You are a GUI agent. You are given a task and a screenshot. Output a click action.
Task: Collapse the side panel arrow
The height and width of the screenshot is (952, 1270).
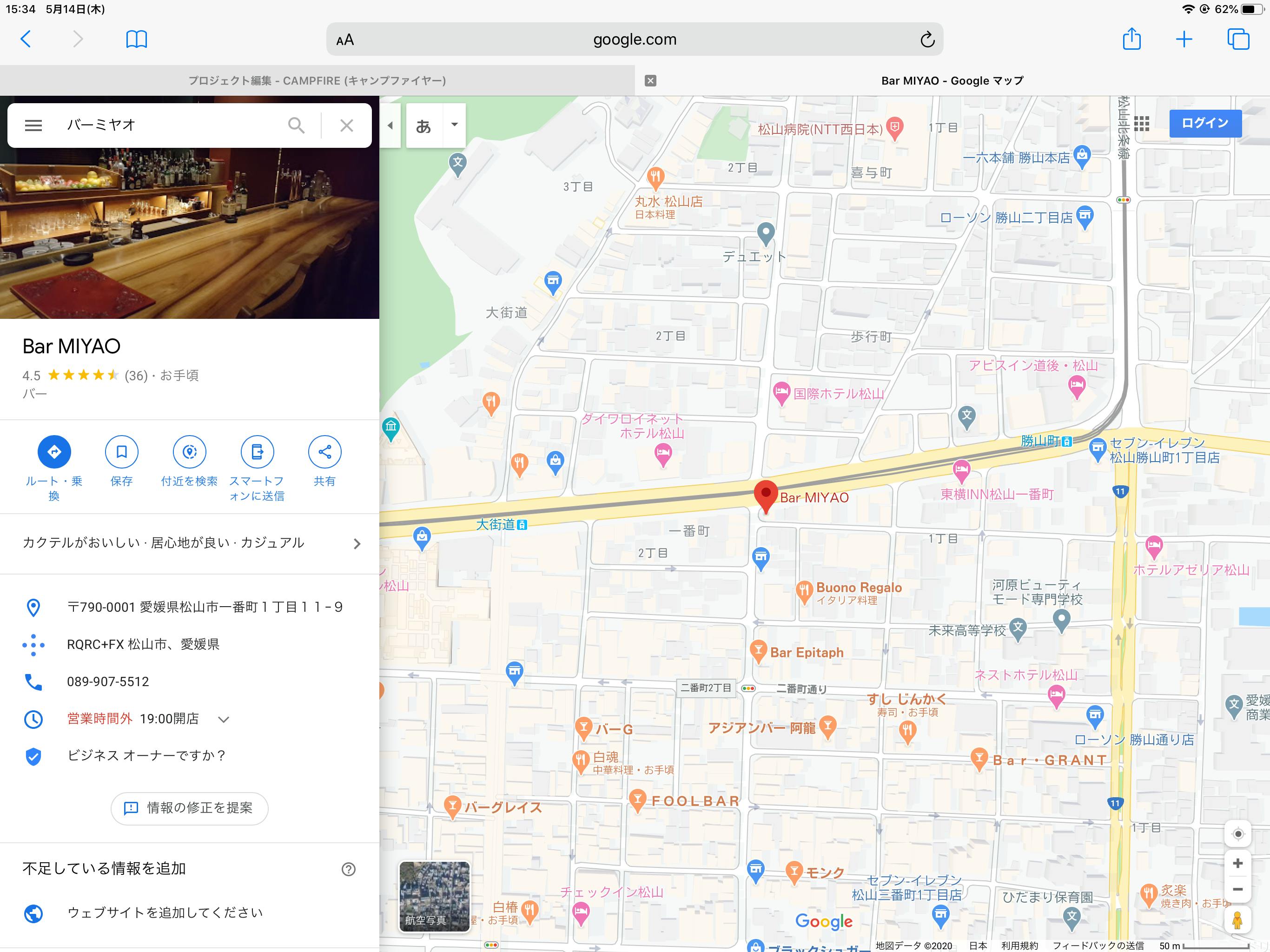click(x=390, y=125)
